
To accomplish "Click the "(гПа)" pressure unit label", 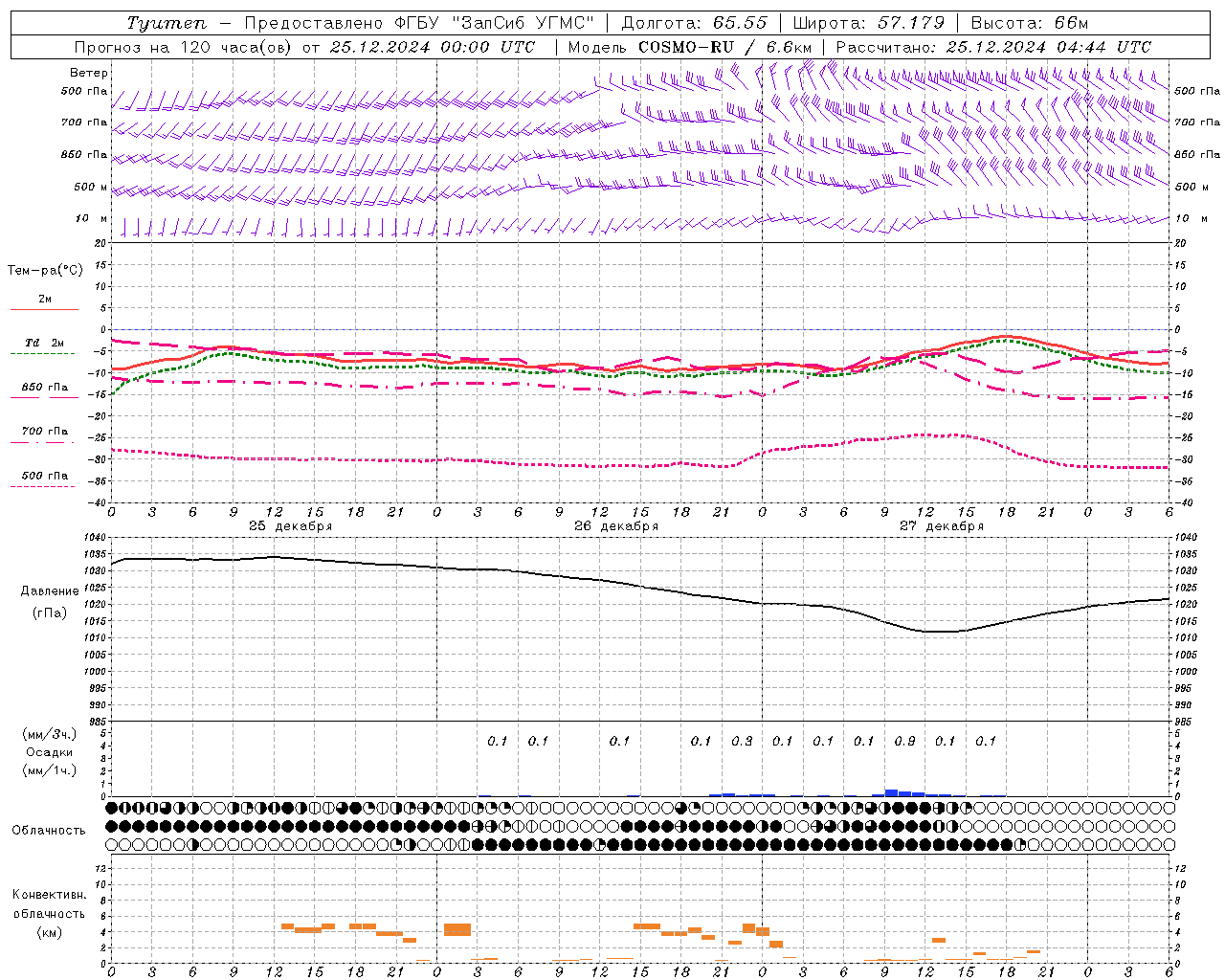I will pos(50,613).
